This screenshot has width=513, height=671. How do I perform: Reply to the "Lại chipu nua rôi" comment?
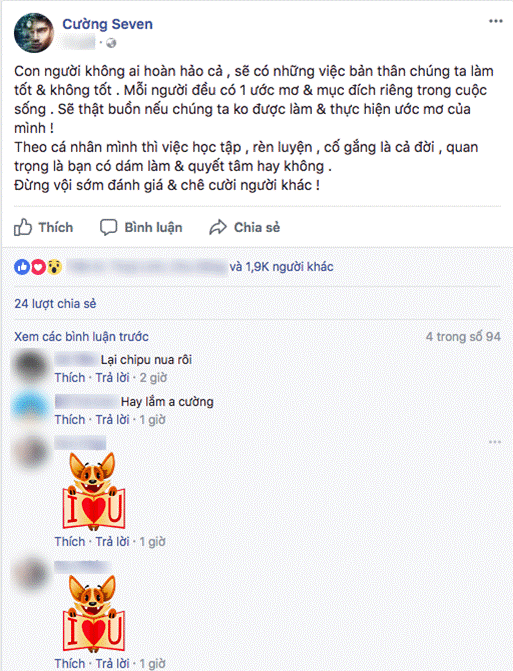112,377
